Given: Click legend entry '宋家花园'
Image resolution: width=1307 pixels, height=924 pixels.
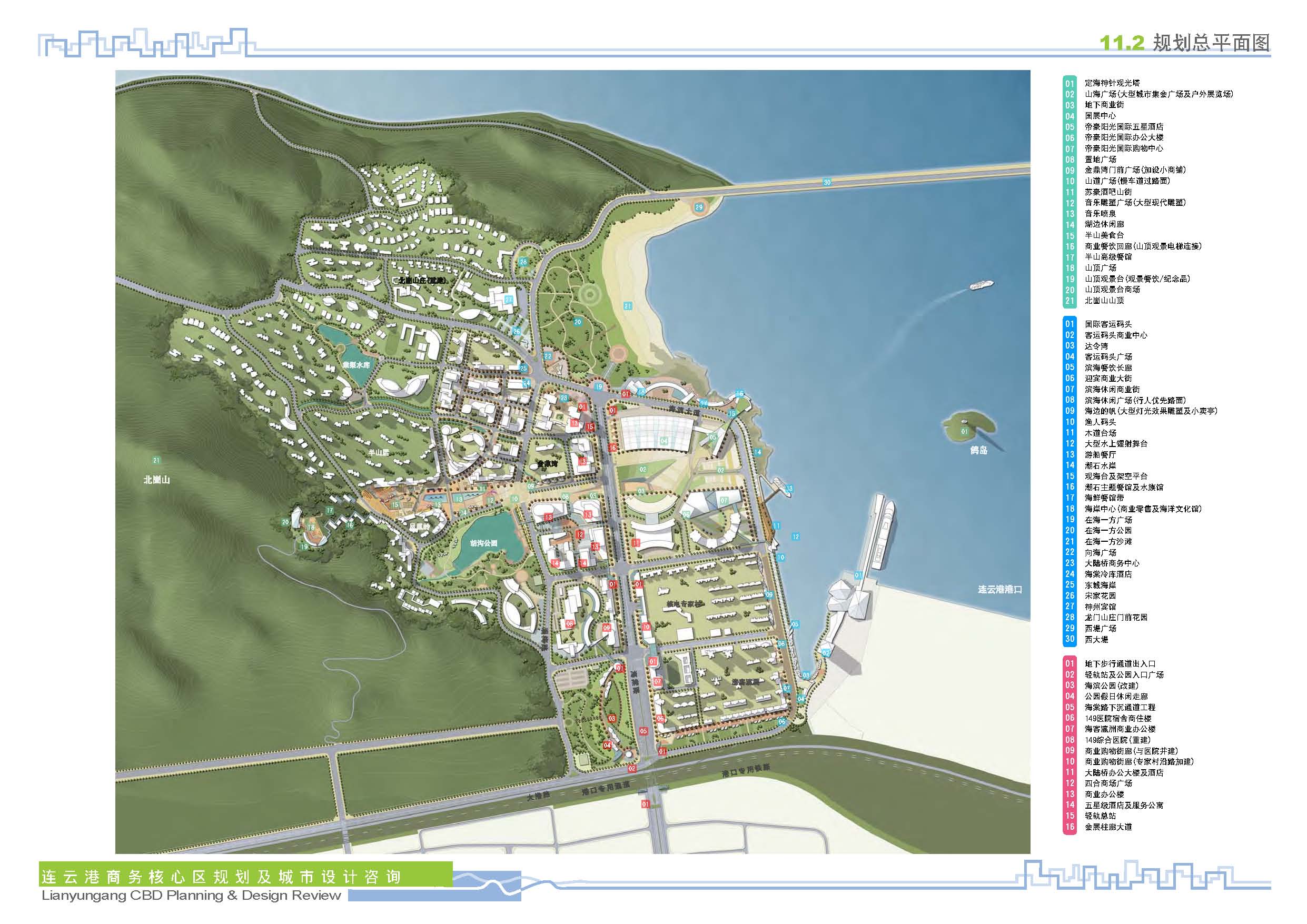Looking at the screenshot, I should pyautogui.click(x=1100, y=595).
